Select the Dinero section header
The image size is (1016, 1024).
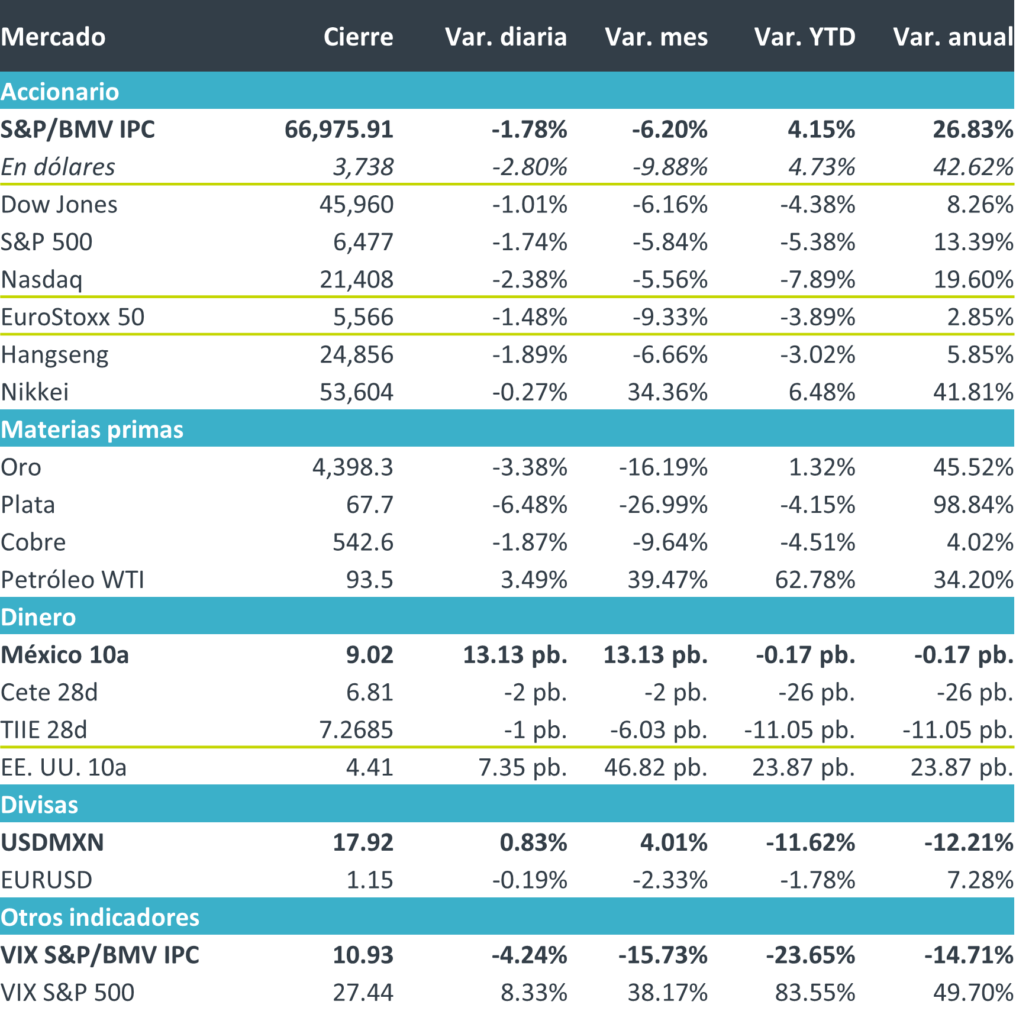tap(39, 617)
